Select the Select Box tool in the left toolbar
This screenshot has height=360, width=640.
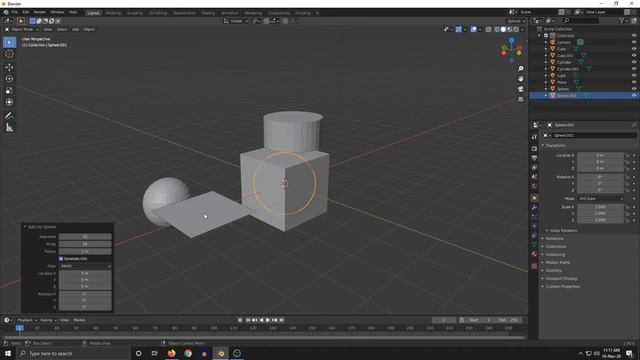pos(9,42)
